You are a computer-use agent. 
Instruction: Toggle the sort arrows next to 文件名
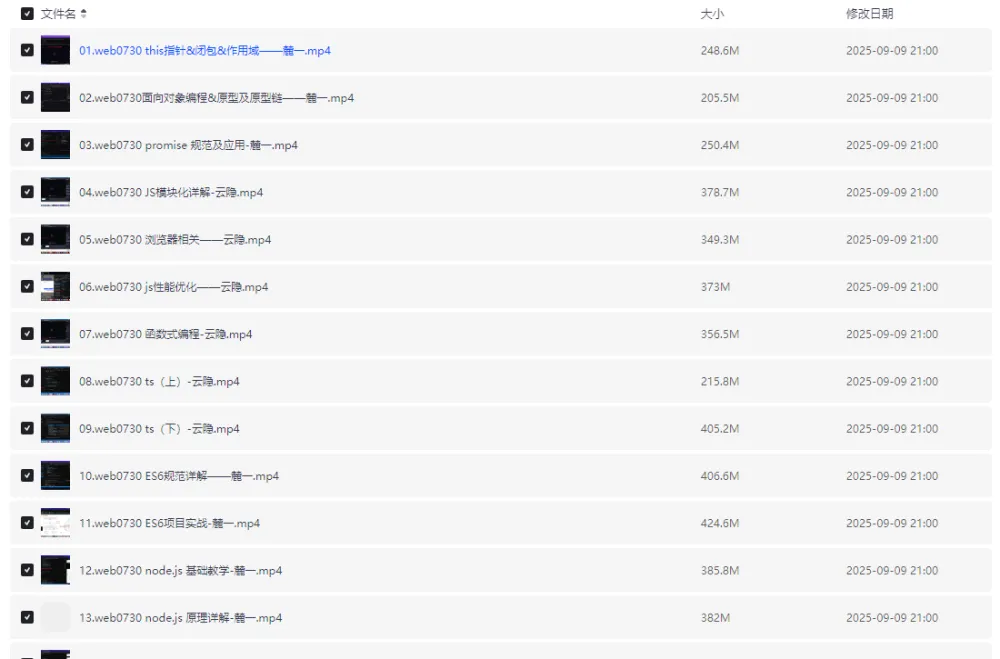(x=81, y=15)
